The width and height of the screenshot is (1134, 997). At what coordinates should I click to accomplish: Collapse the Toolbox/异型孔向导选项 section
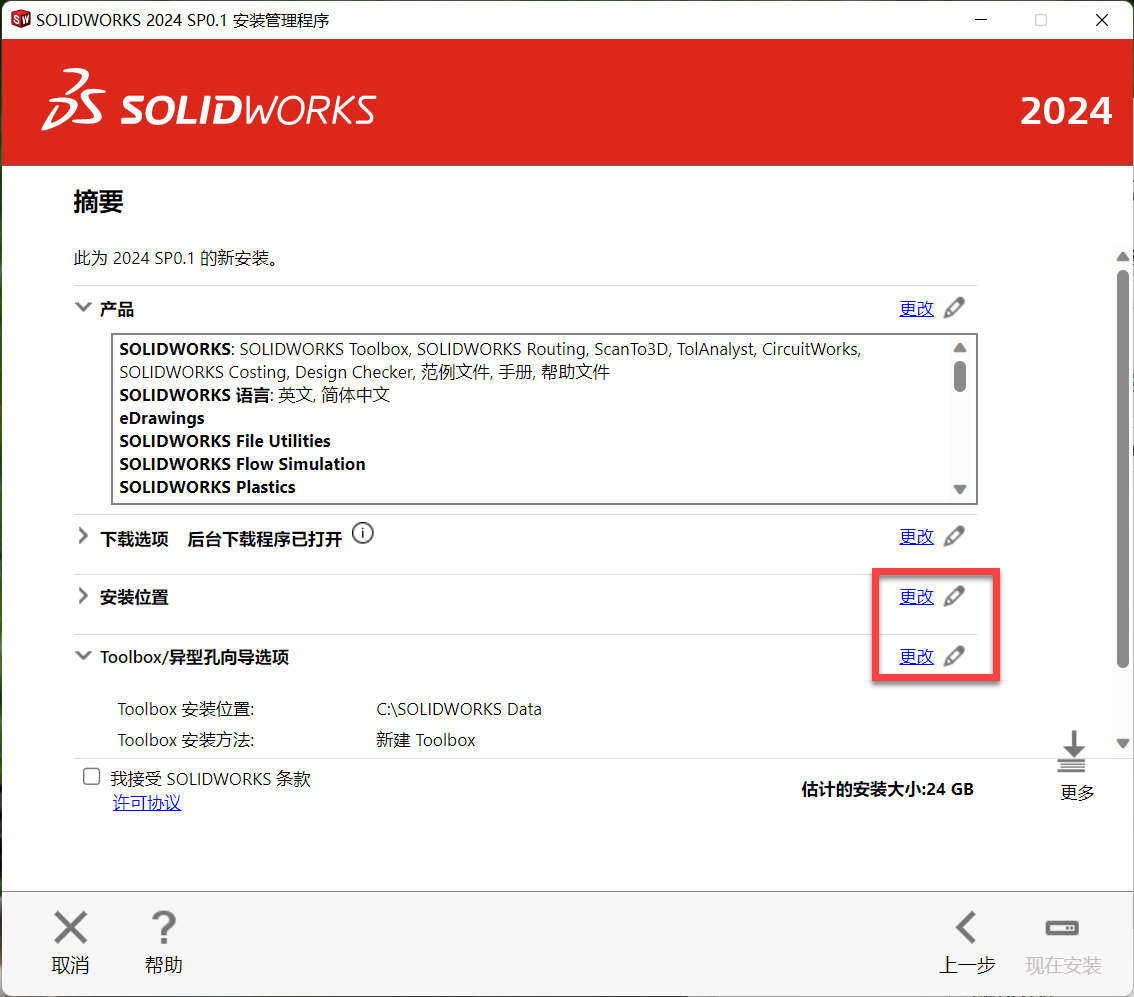[84, 656]
